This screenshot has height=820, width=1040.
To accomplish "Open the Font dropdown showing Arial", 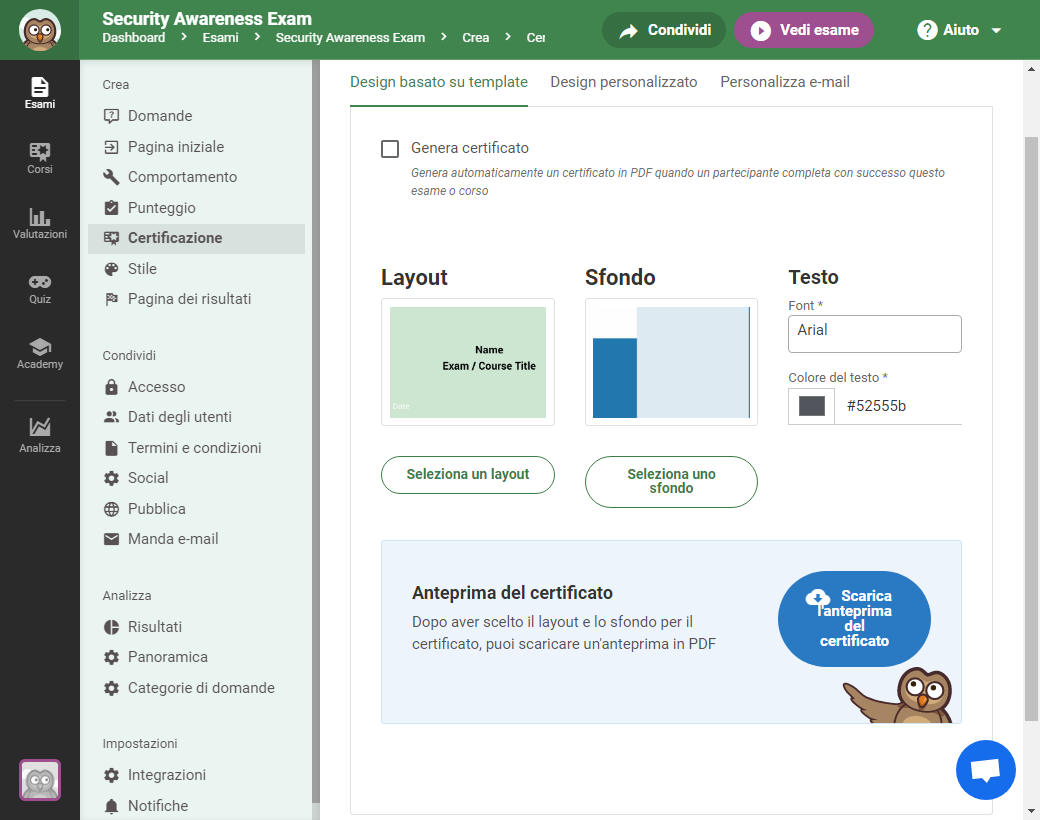I will pos(874,334).
